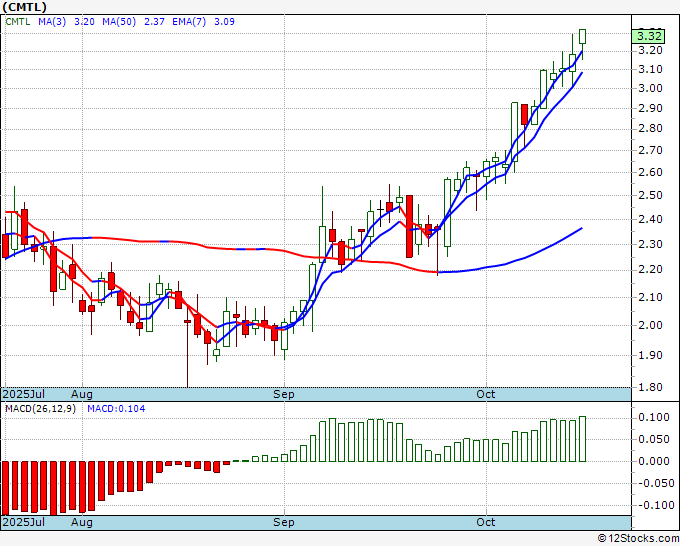Click the 1.90 price axis label

click(x=651, y=355)
